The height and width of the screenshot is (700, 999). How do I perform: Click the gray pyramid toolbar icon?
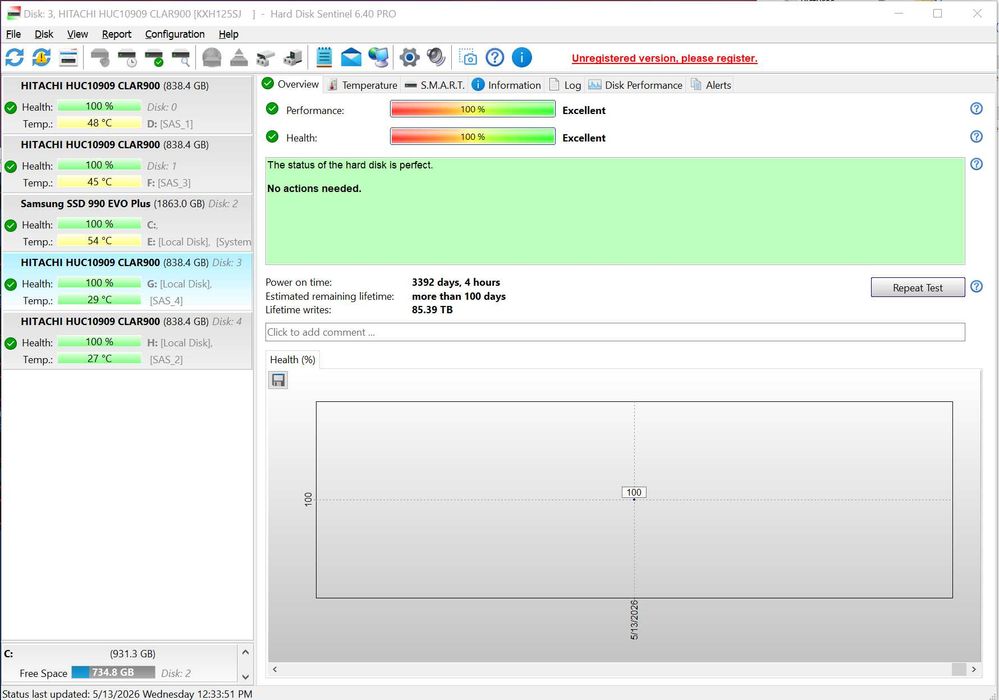pyautogui.click(x=239, y=57)
